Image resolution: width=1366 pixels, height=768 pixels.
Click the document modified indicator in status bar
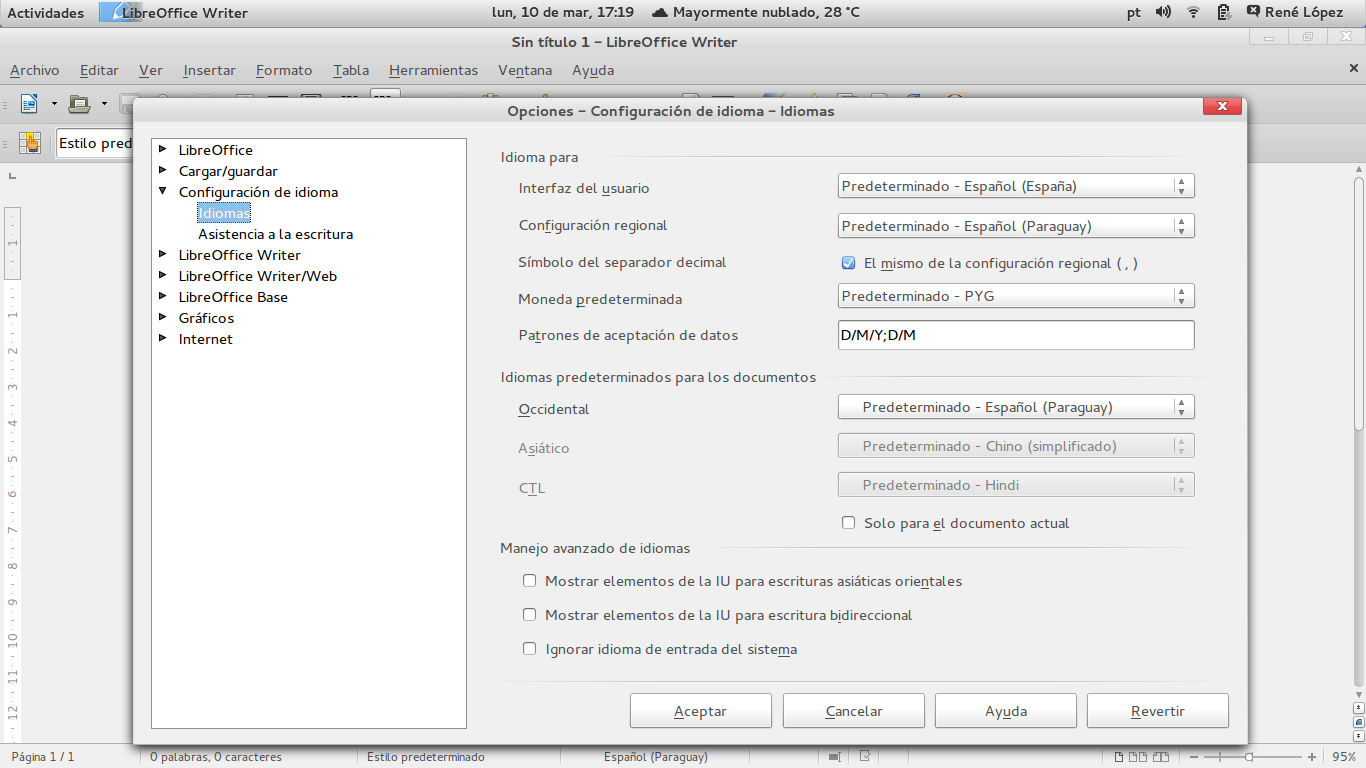tap(866, 756)
